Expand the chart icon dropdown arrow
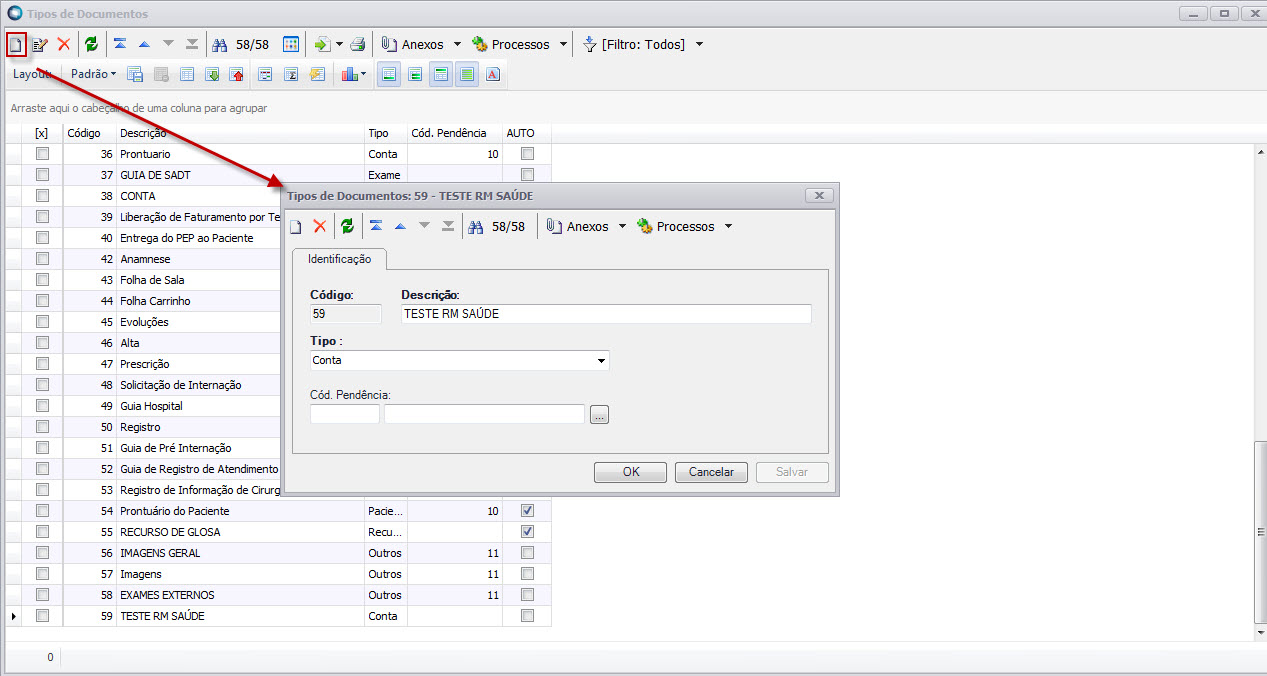 363,74
